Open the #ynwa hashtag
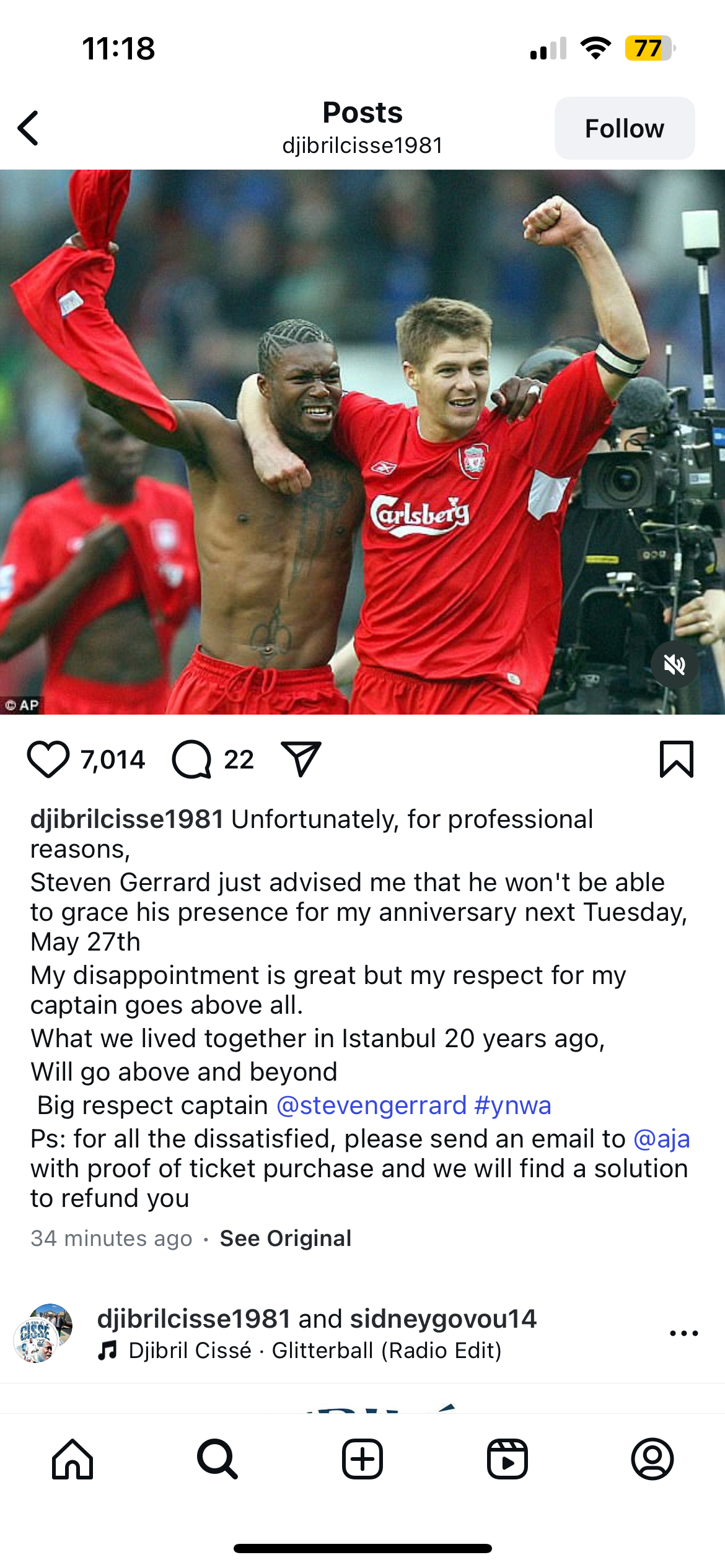The image size is (725, 1568). pyautogui.click(x=512, y=1105)
